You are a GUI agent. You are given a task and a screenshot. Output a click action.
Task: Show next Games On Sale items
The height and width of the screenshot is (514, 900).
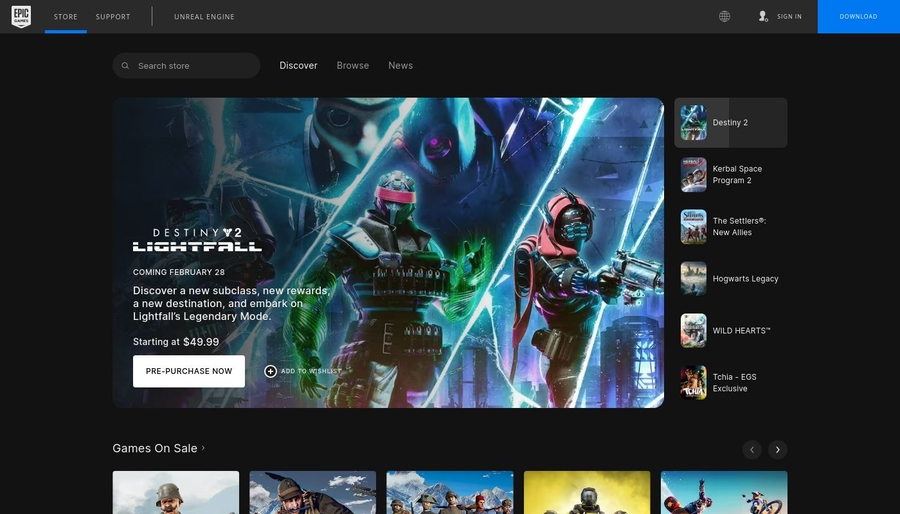tap(778, 450)
